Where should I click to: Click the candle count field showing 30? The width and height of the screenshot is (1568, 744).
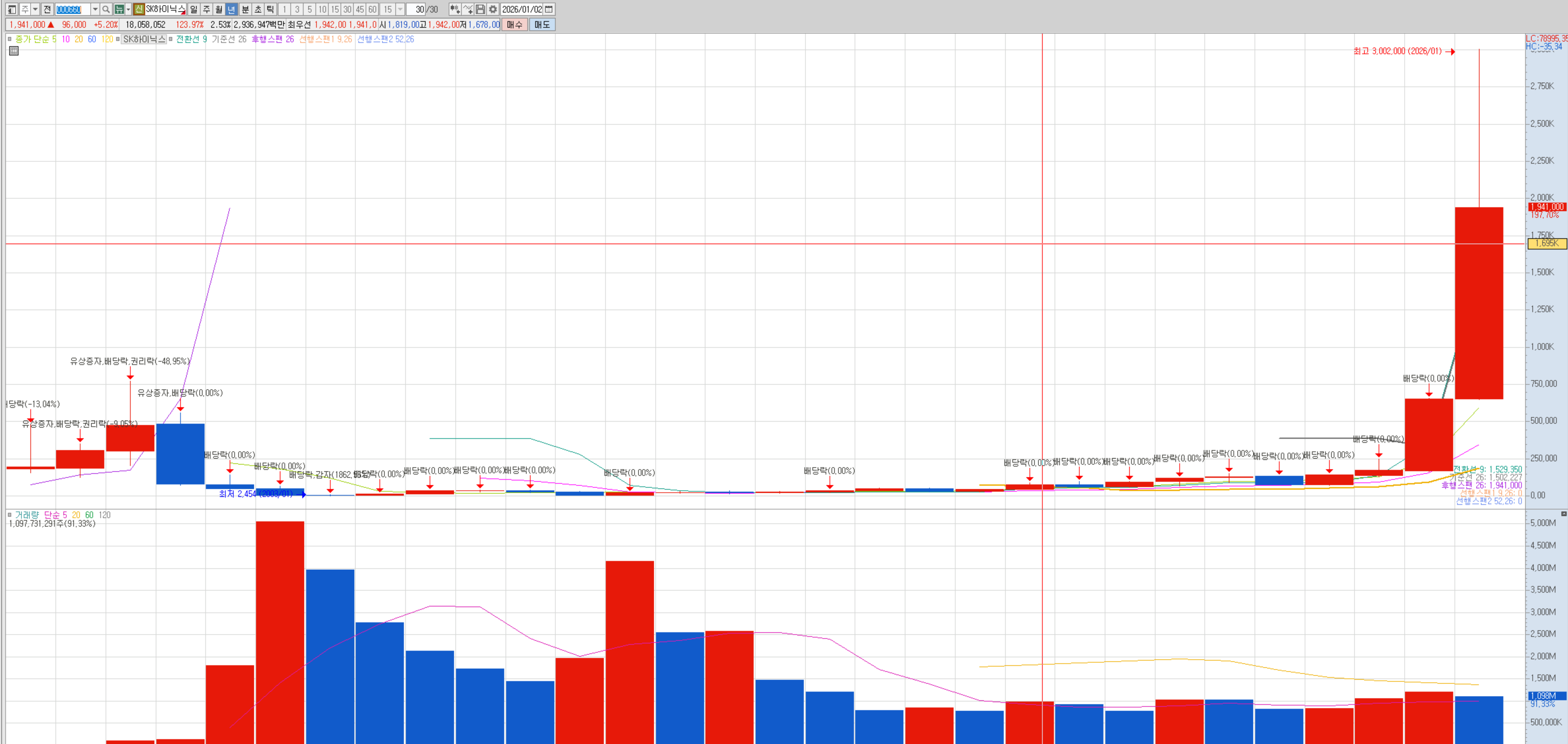point(416,9)
